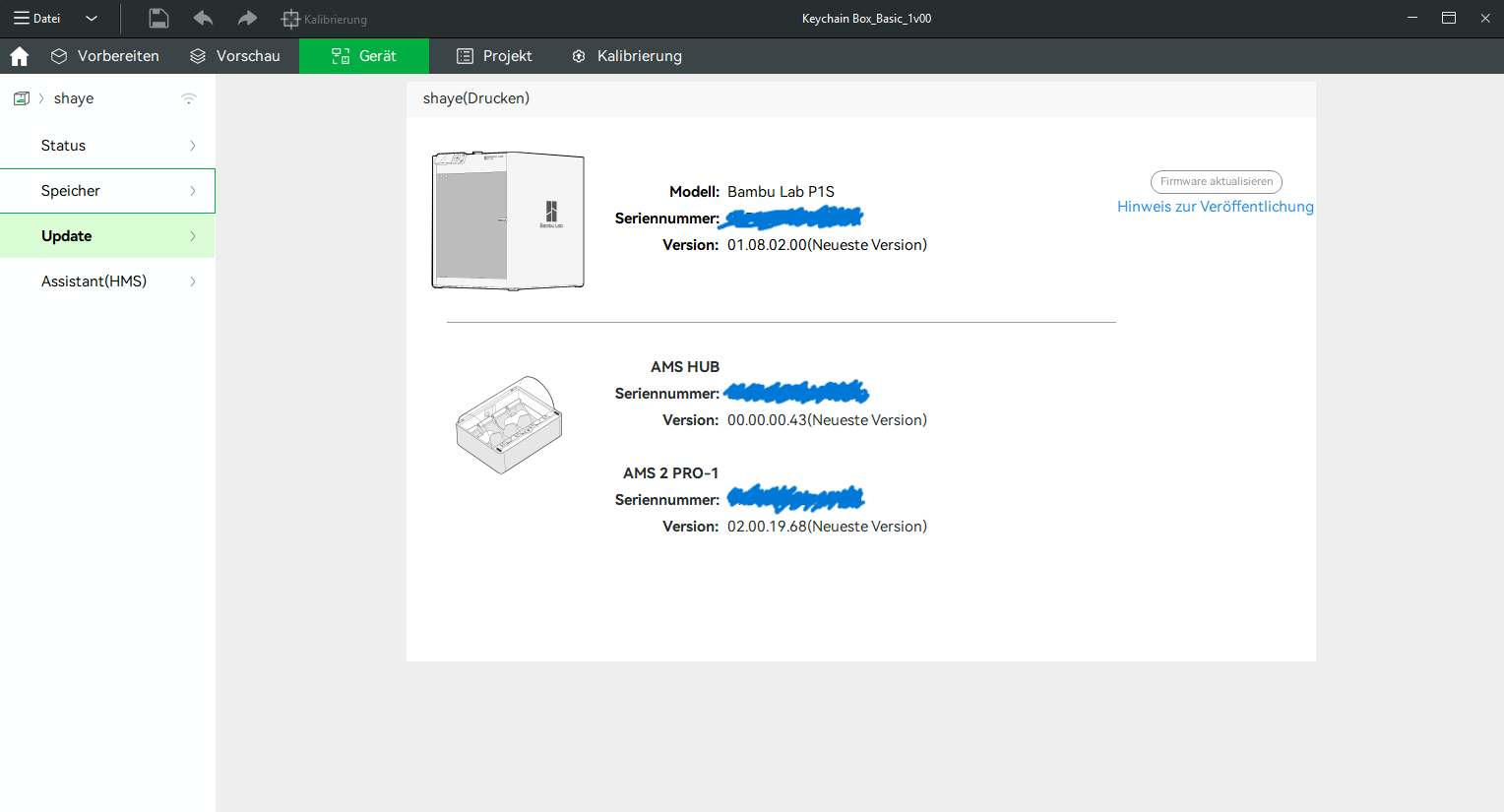Expand the Speicher chevron arrow
Viewport: 1504px width, 812px height.
point(193,191)
